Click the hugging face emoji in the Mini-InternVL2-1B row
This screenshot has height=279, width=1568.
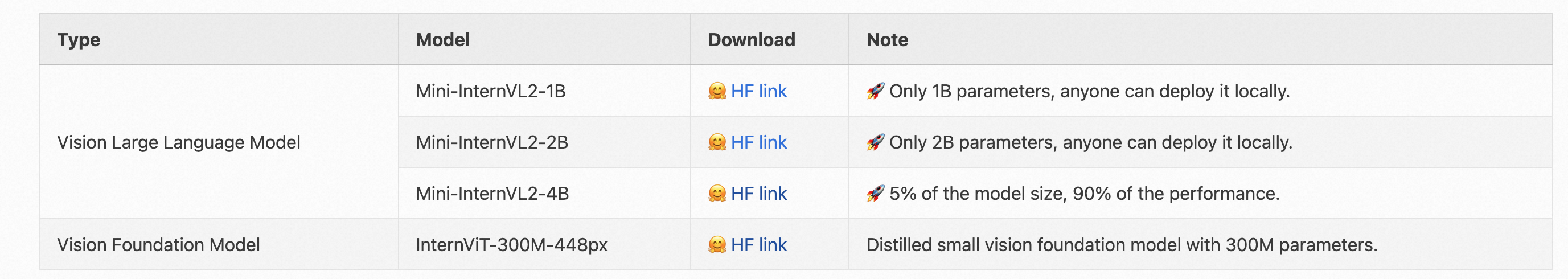coord(717,91)
